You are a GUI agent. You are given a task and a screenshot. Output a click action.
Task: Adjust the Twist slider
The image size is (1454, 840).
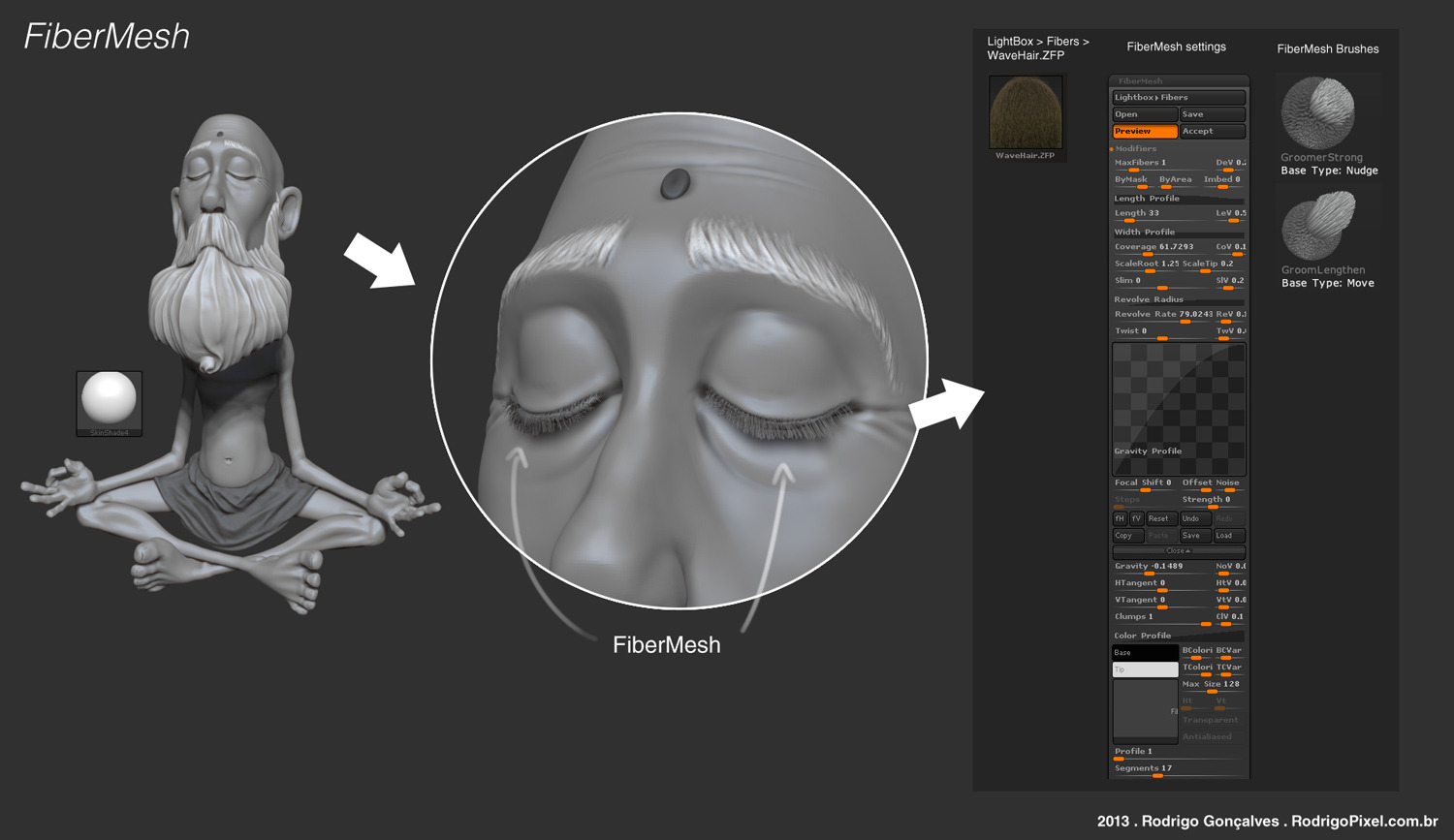tap(1161, 331)
